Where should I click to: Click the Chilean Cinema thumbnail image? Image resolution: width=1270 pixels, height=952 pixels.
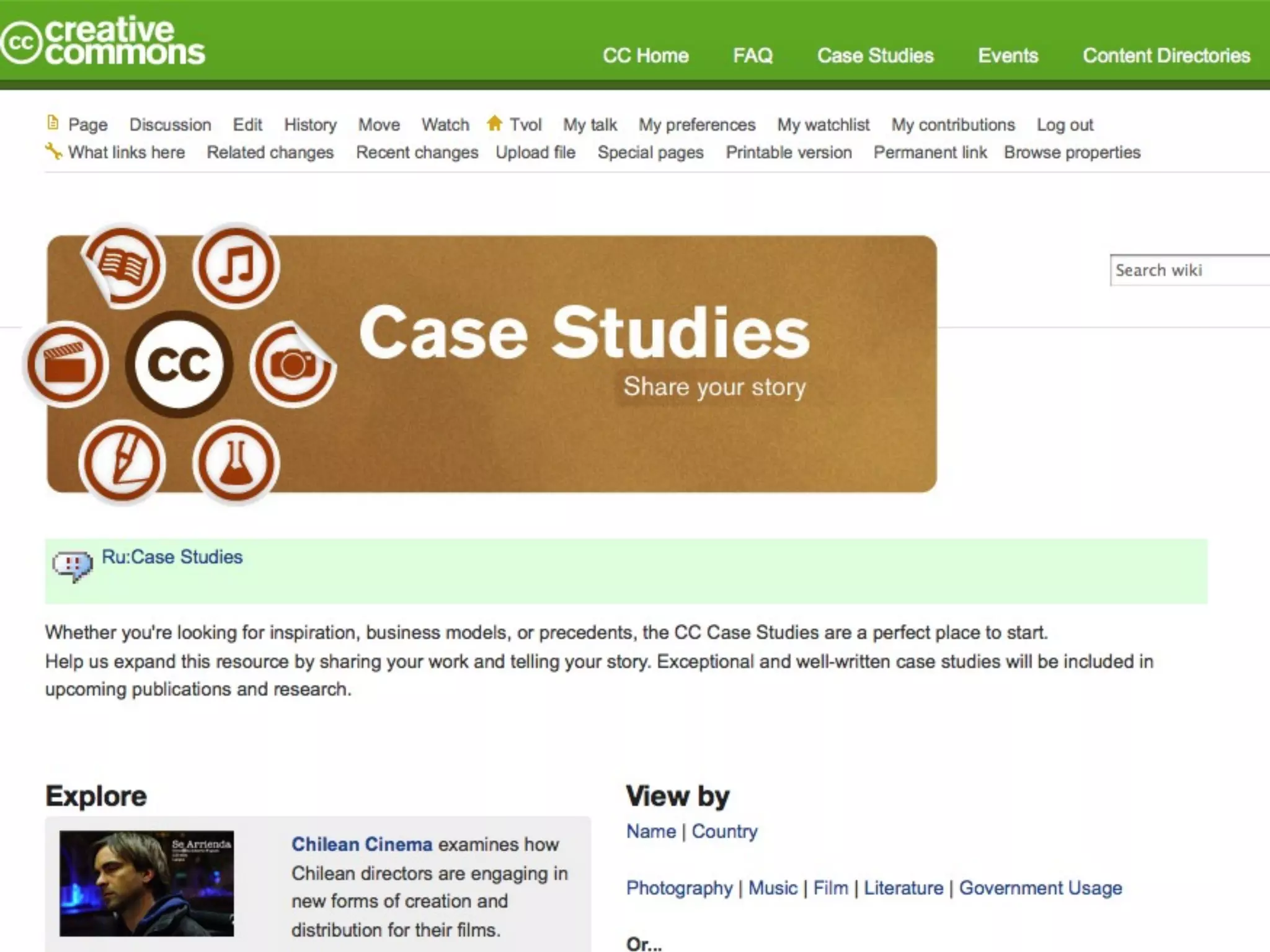(x=146, y=883)
